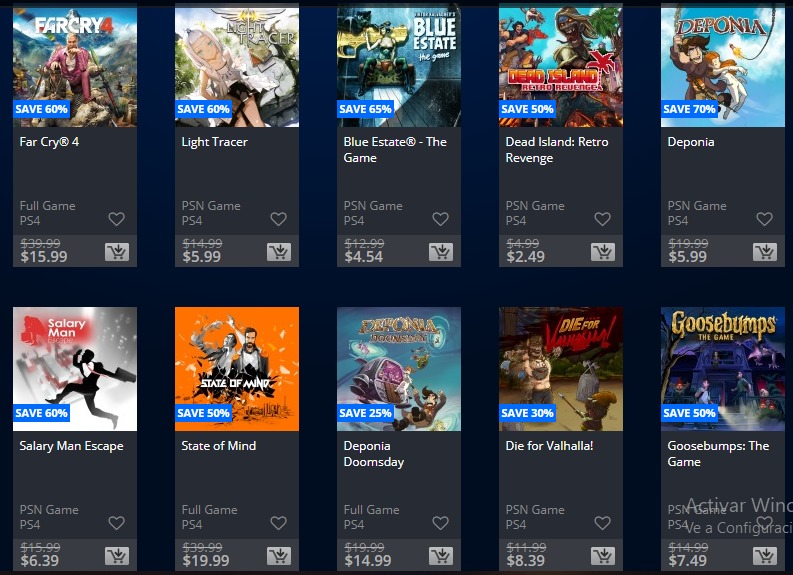This screenshot has height=575, width=793.
Task: Add Salary Man Escape to cart
Action: (117, 556)
